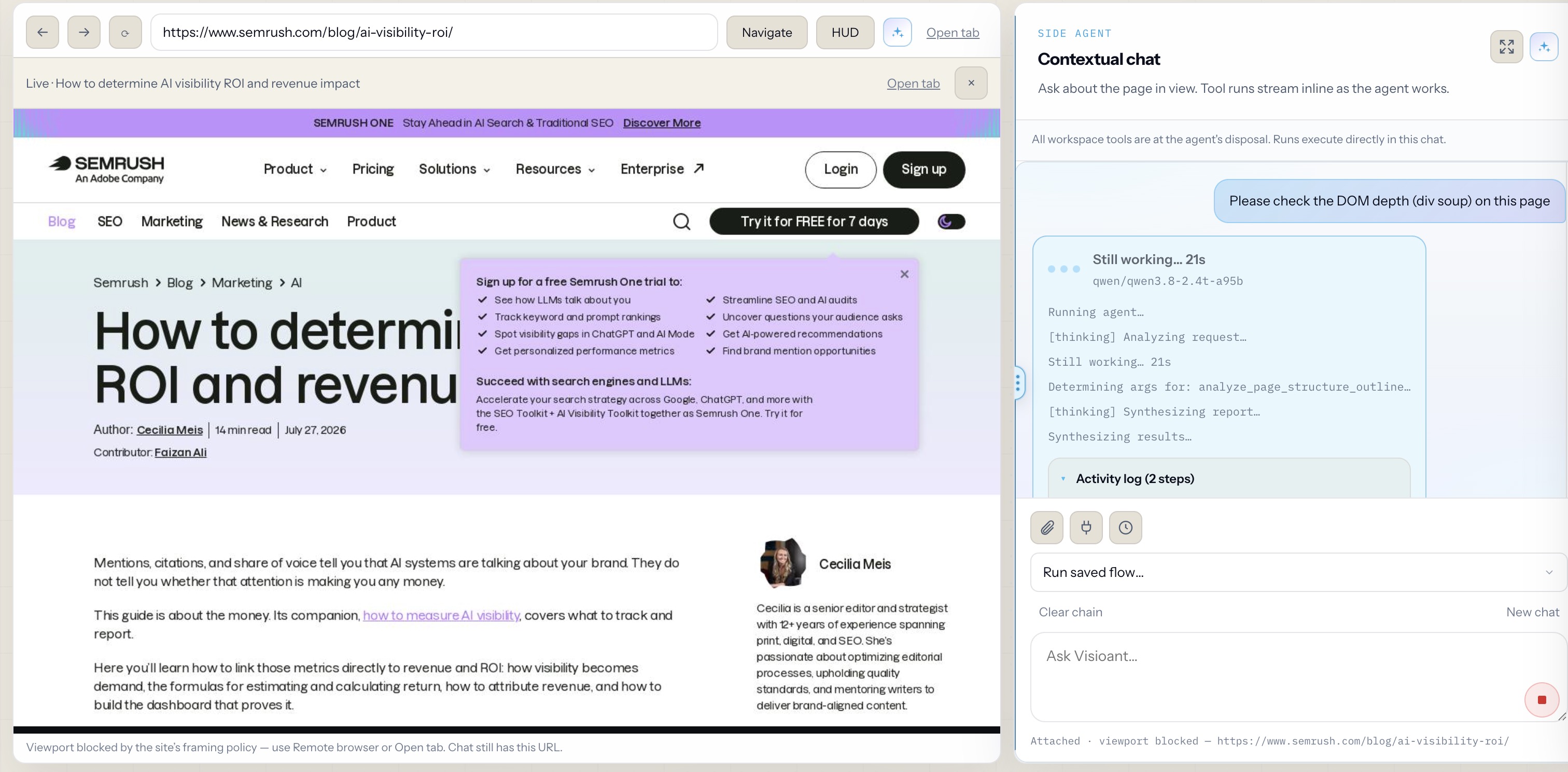Screen dimensions: 1568x772
Task: Click the HUD button
Action: 845,32
